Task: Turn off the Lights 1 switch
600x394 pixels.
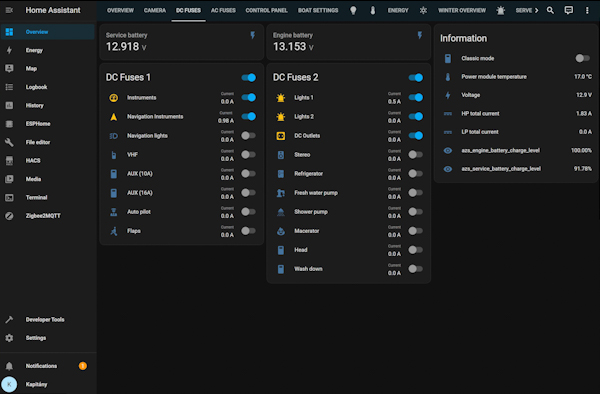Action: click(x=416, y=98)
